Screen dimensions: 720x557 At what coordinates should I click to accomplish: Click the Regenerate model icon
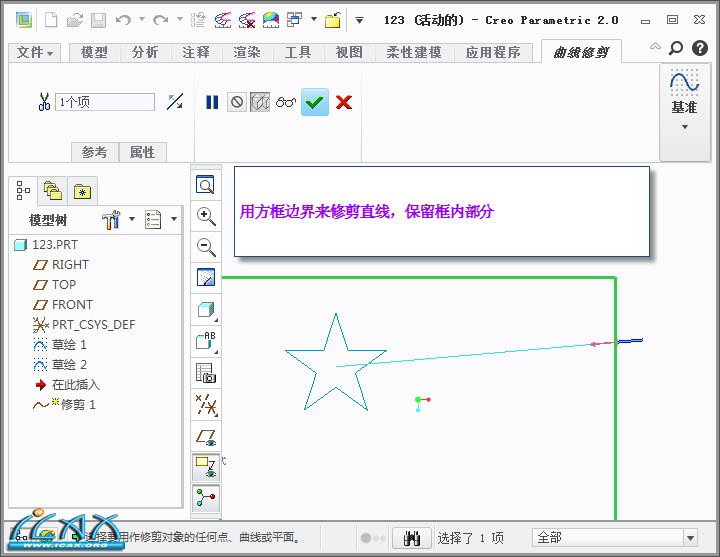pos(198,20)
